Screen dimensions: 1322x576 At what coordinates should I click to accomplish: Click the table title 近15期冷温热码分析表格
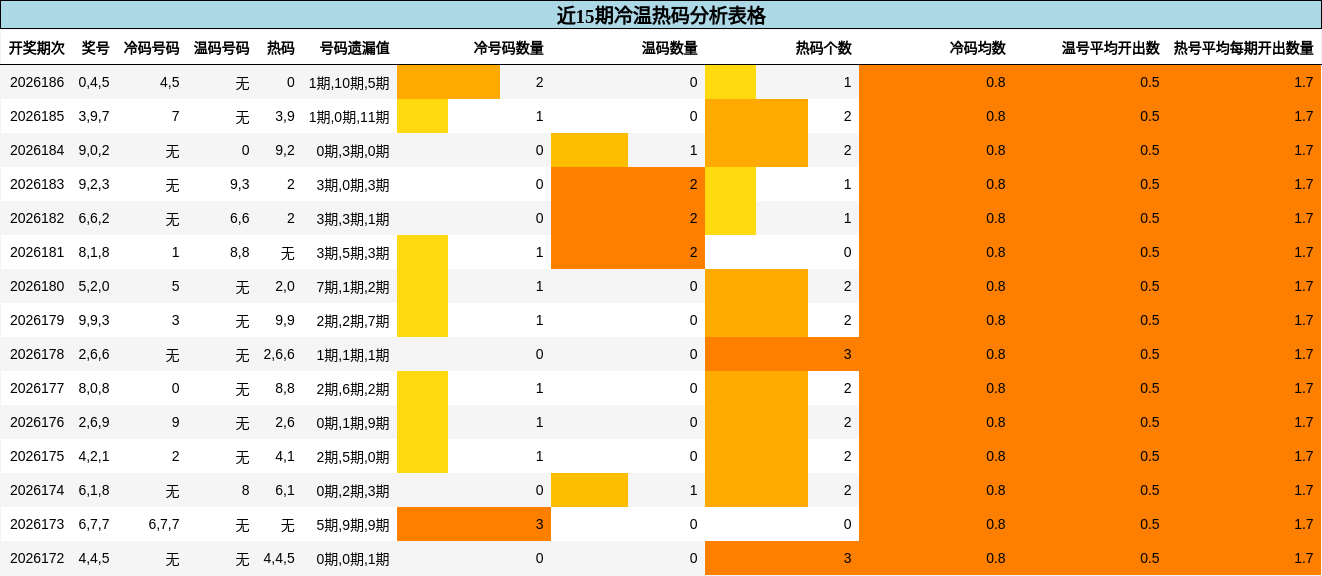(x=661, y=15)
